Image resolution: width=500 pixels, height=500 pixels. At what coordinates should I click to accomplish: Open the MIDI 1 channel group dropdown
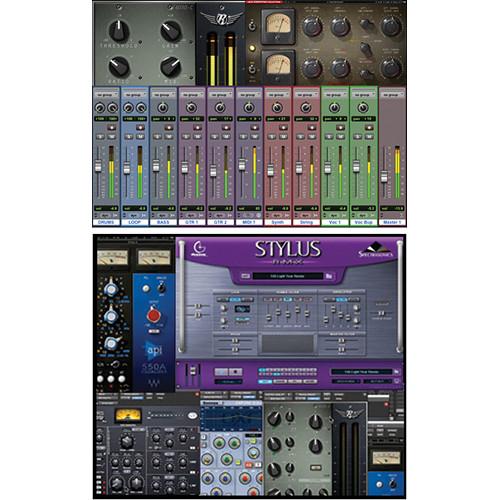[249, 95]
